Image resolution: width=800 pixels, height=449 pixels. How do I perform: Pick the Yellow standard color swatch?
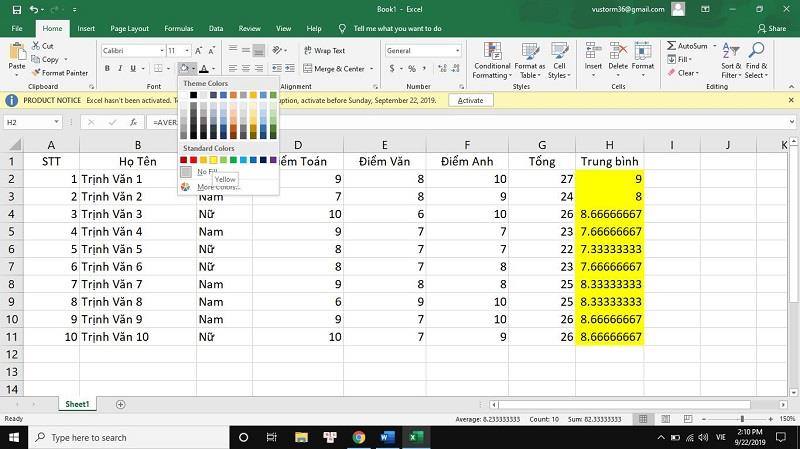213,160
